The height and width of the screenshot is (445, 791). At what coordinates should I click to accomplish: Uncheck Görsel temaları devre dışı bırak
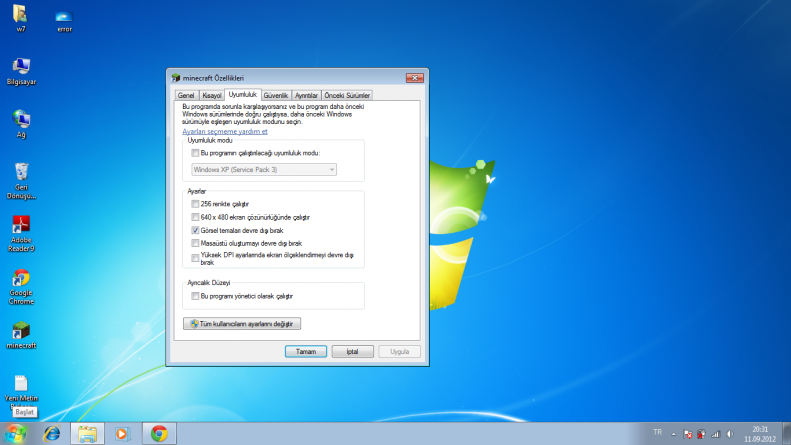[x=195, y=230]
